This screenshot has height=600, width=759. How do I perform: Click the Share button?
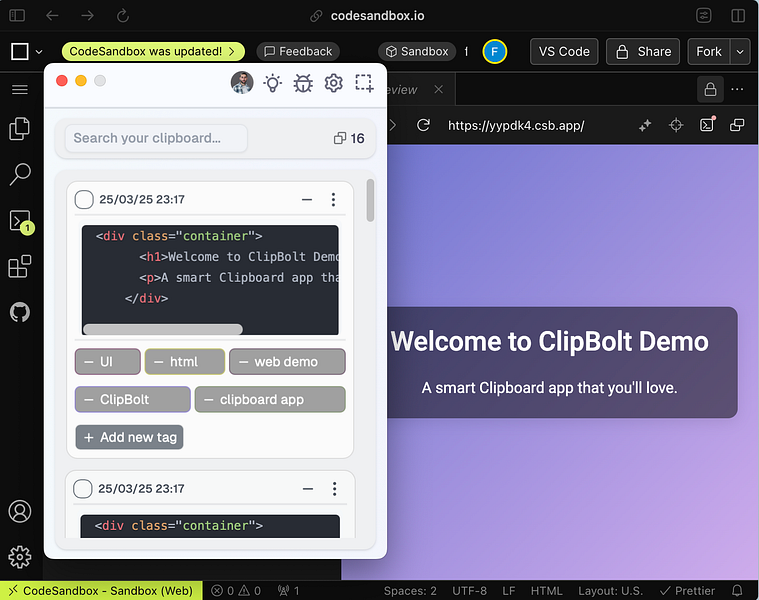[643, 51]
